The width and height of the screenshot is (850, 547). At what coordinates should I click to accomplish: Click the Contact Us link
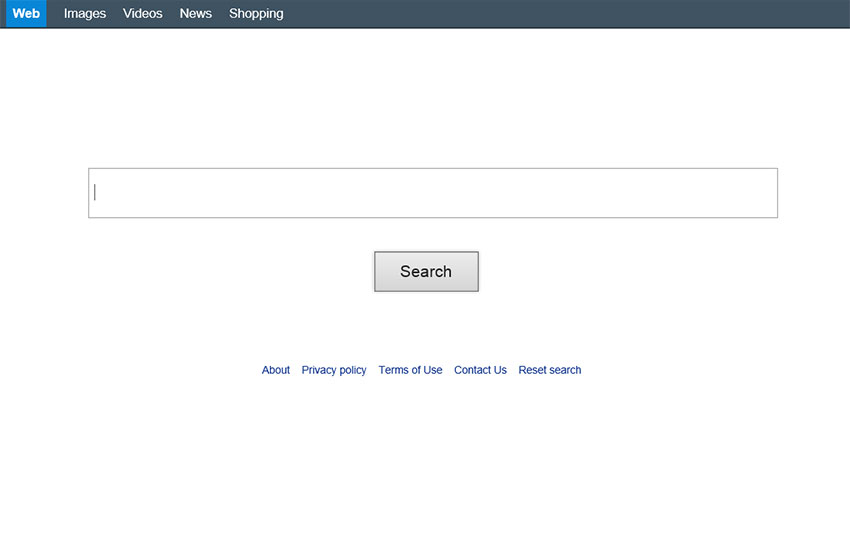point(480,370)
